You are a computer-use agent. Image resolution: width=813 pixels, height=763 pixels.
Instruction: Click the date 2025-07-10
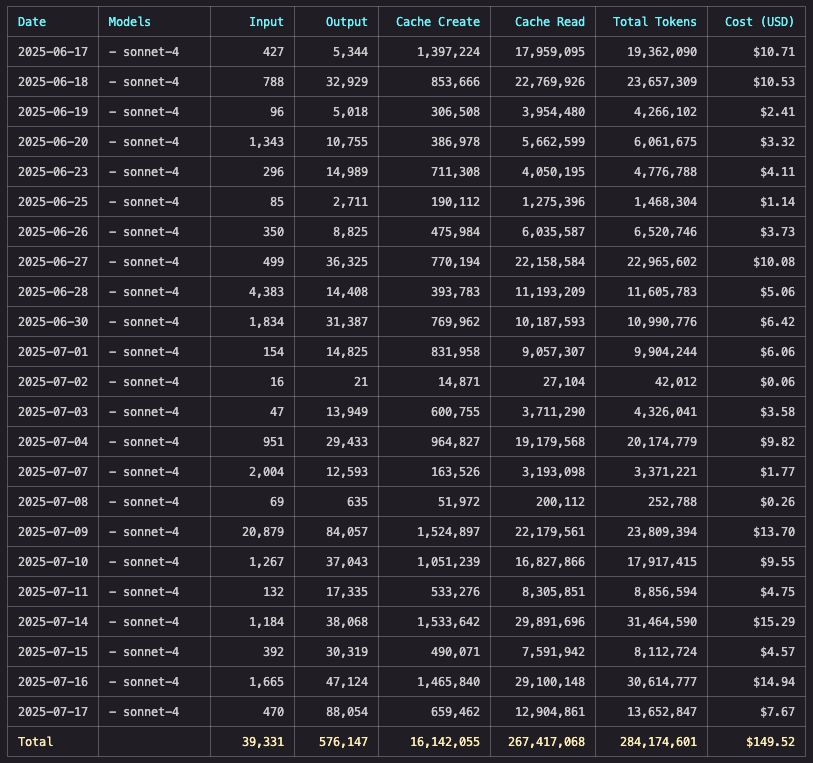point(53,563)
